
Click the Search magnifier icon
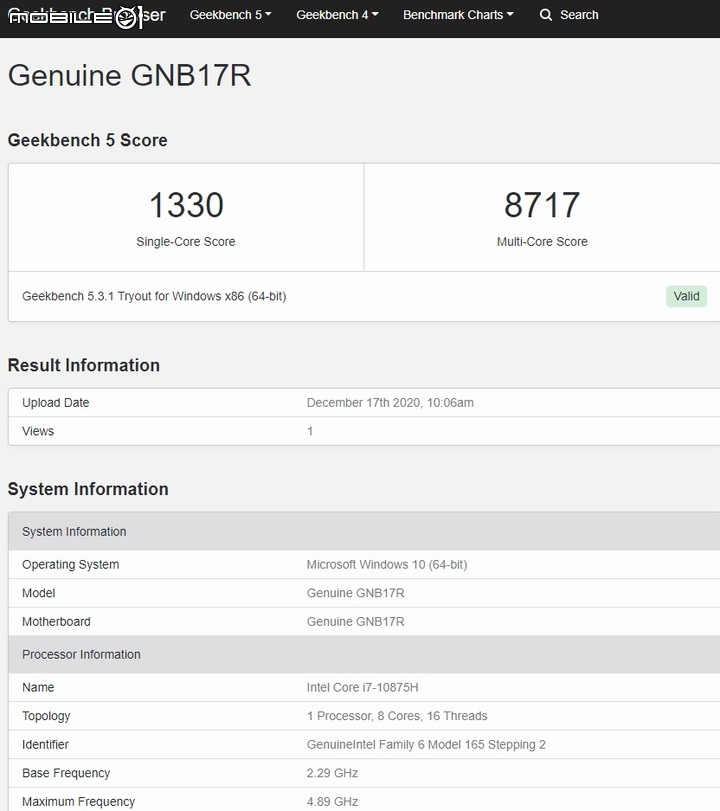tap(546, 15)
